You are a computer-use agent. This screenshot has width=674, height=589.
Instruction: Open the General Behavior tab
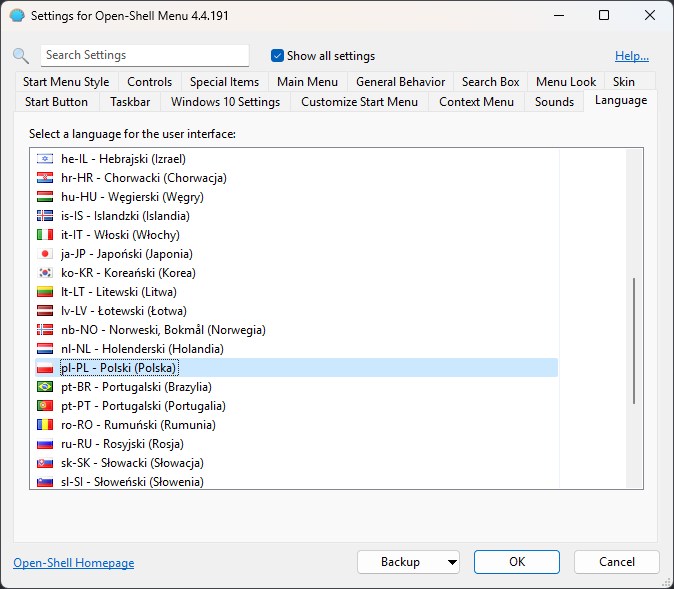coord(400,82)
